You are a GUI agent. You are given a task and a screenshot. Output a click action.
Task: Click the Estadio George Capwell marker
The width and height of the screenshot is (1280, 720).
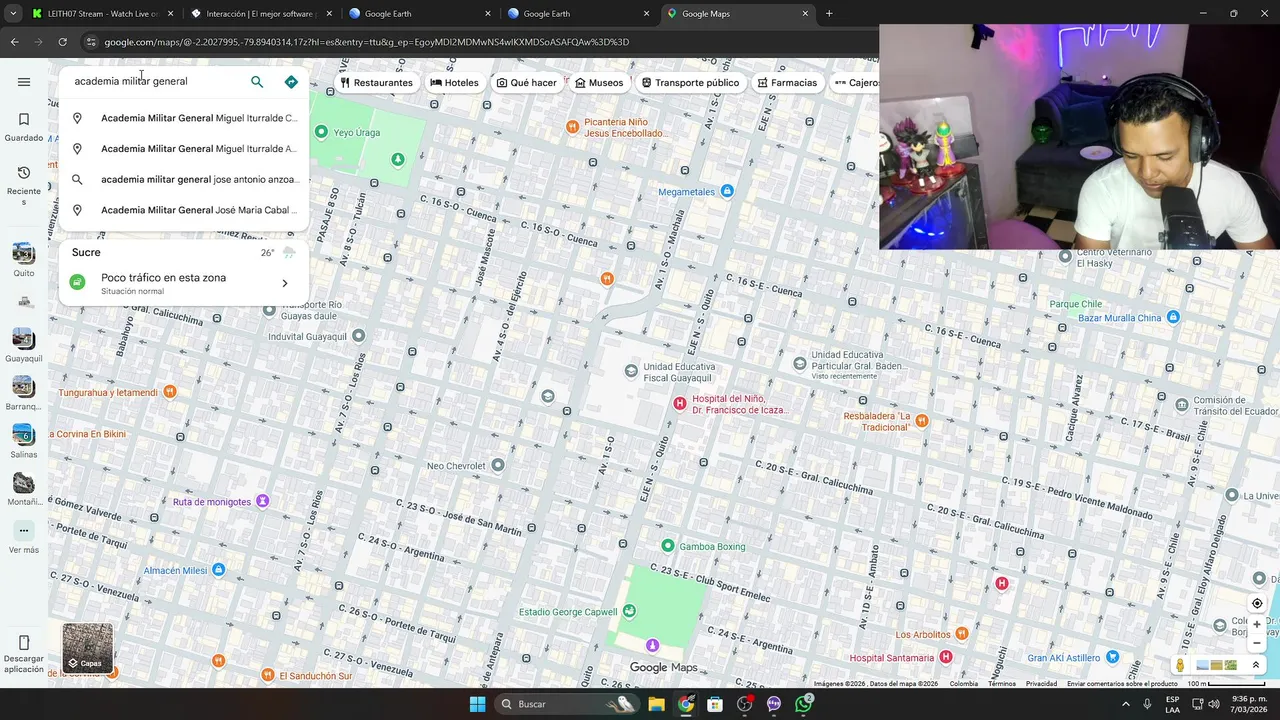629,611
